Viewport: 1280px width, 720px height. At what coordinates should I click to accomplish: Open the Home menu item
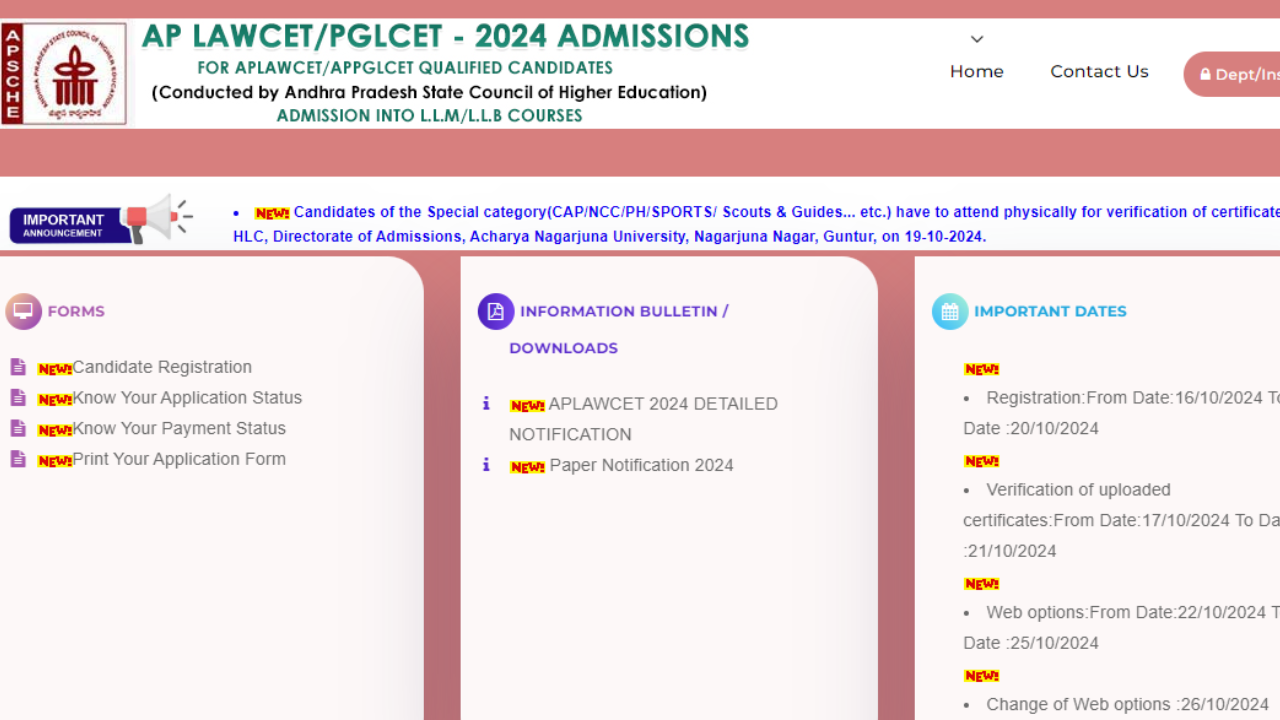point(976,71)
